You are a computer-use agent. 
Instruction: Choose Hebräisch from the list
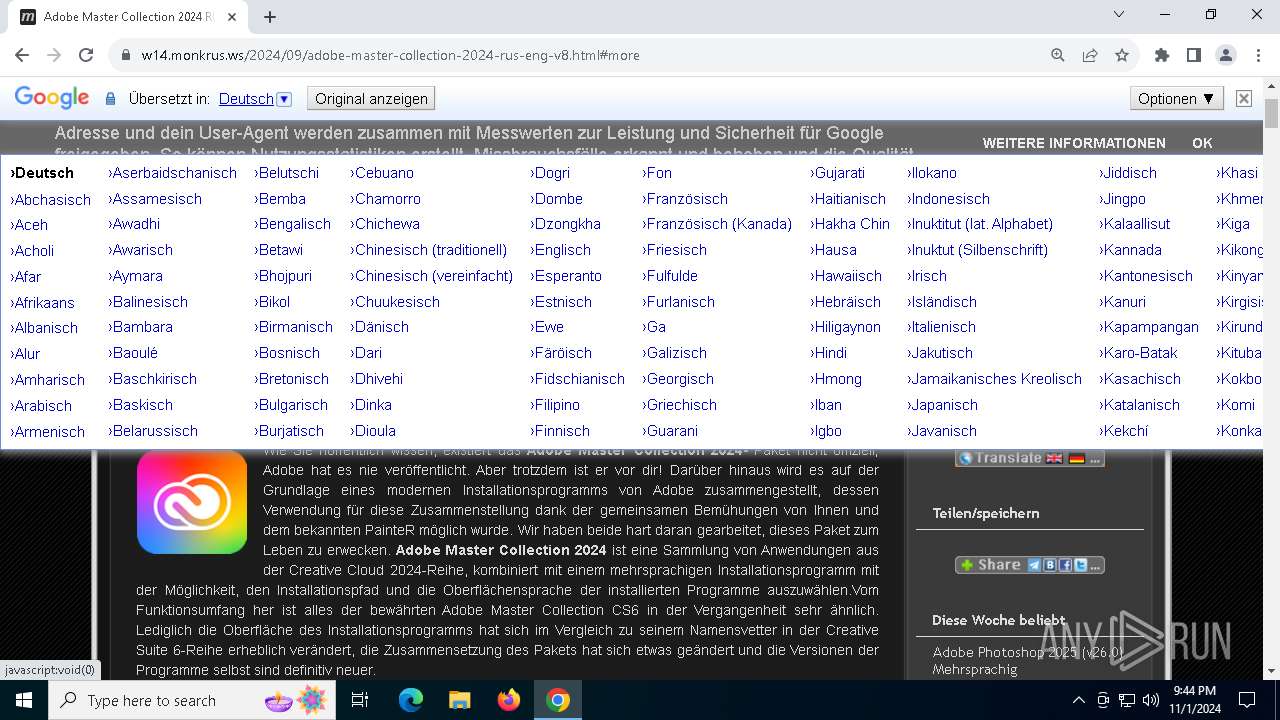[845, 302]
